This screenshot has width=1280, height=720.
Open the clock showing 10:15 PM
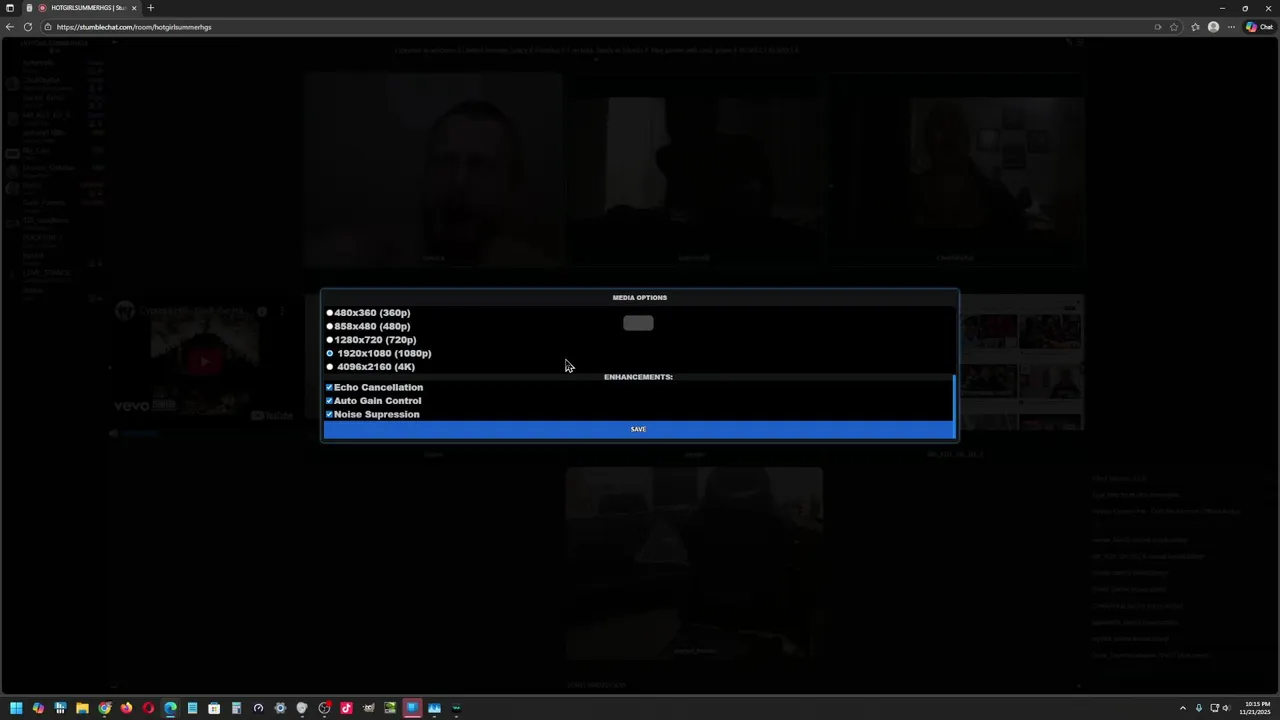1257,708
